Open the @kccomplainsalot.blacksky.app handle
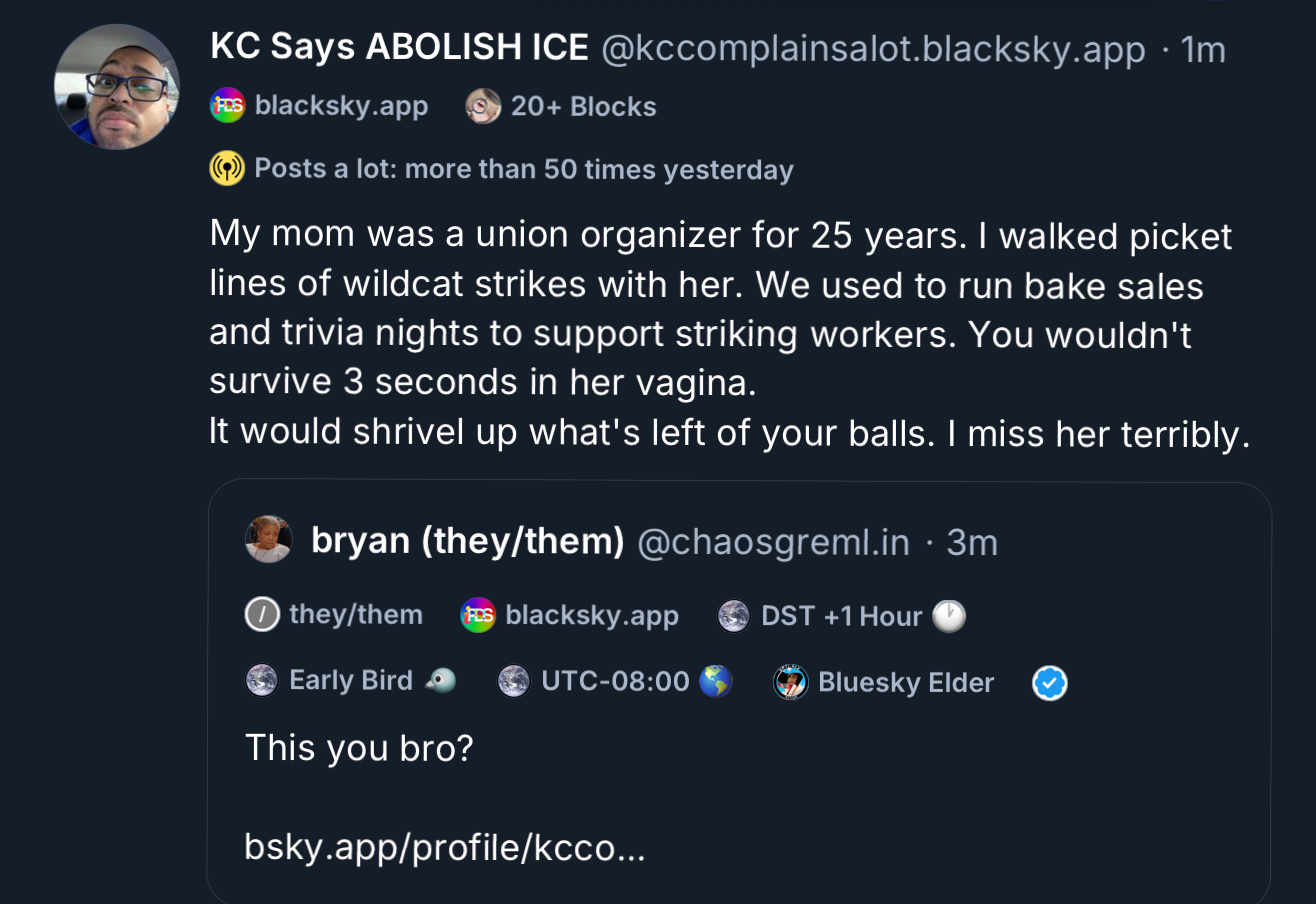This screenshot has width=1316, height=904. pyautogui.click(x=872, y=48)
